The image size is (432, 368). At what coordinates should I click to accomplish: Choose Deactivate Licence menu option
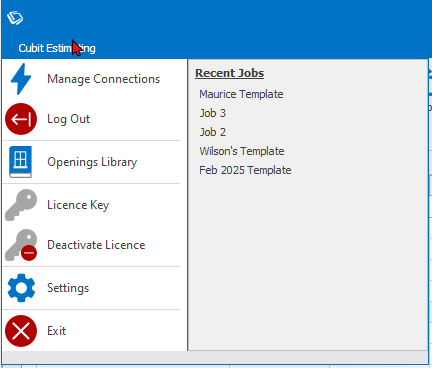(x=91, y=245)
